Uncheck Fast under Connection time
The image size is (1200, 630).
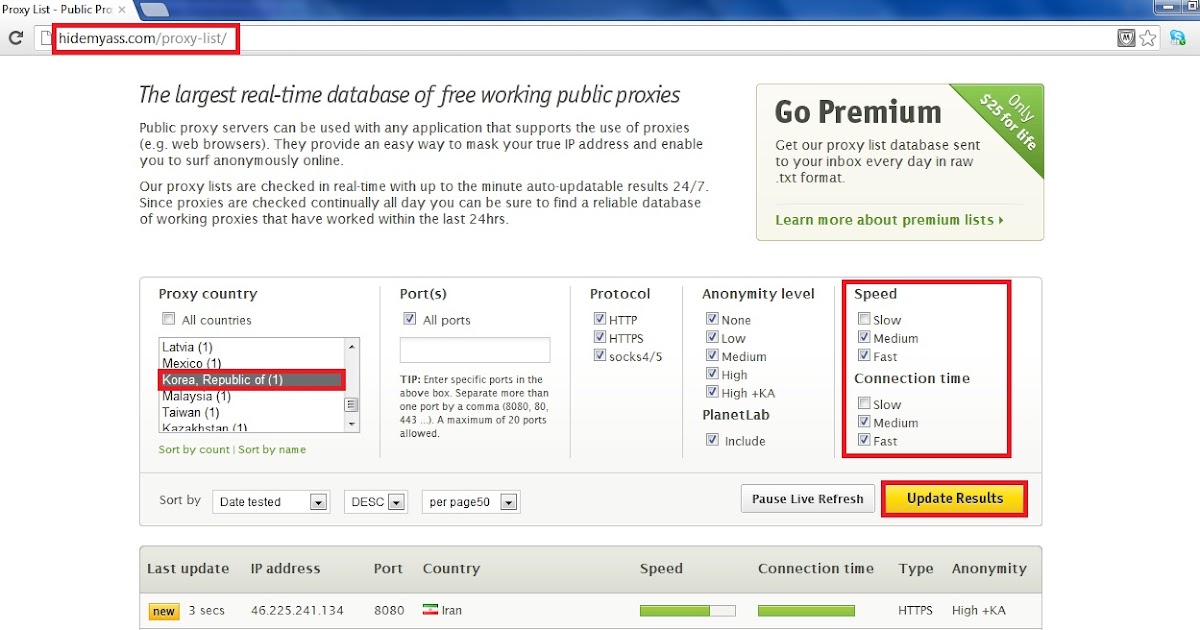tap(864, 439)
